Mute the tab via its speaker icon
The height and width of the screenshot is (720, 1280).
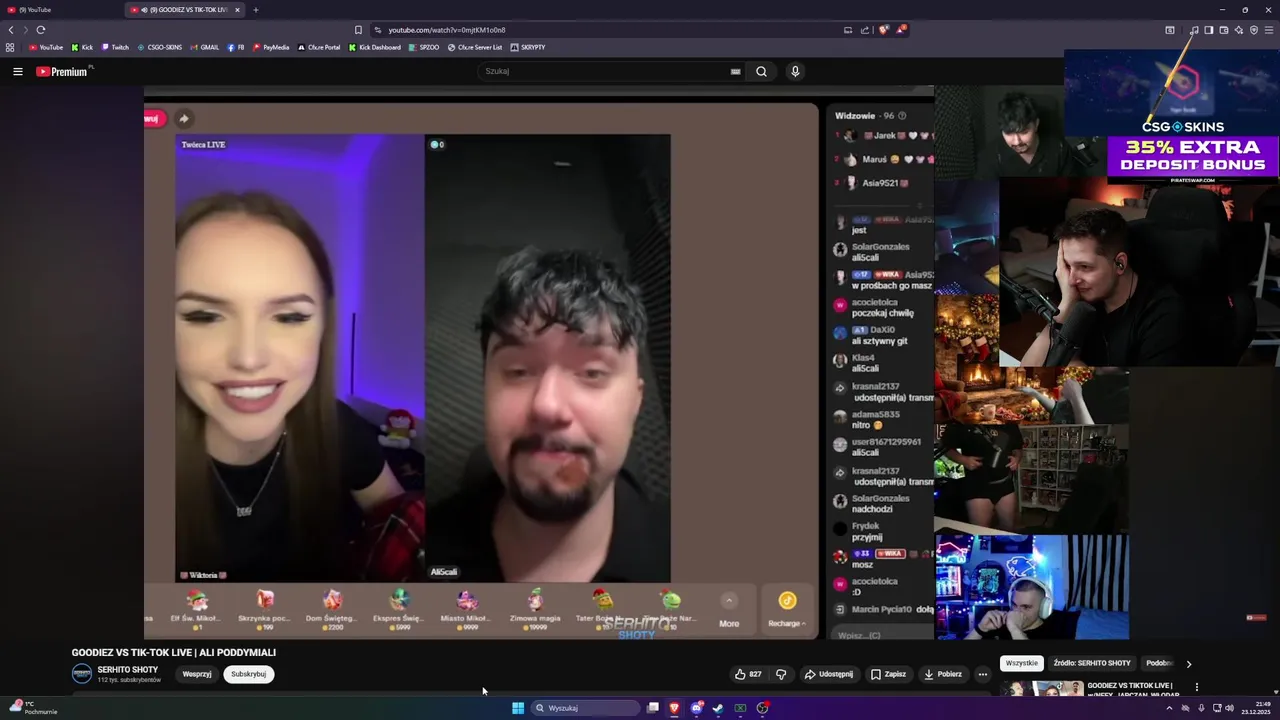pyautogui.click(x=145, y=10)
